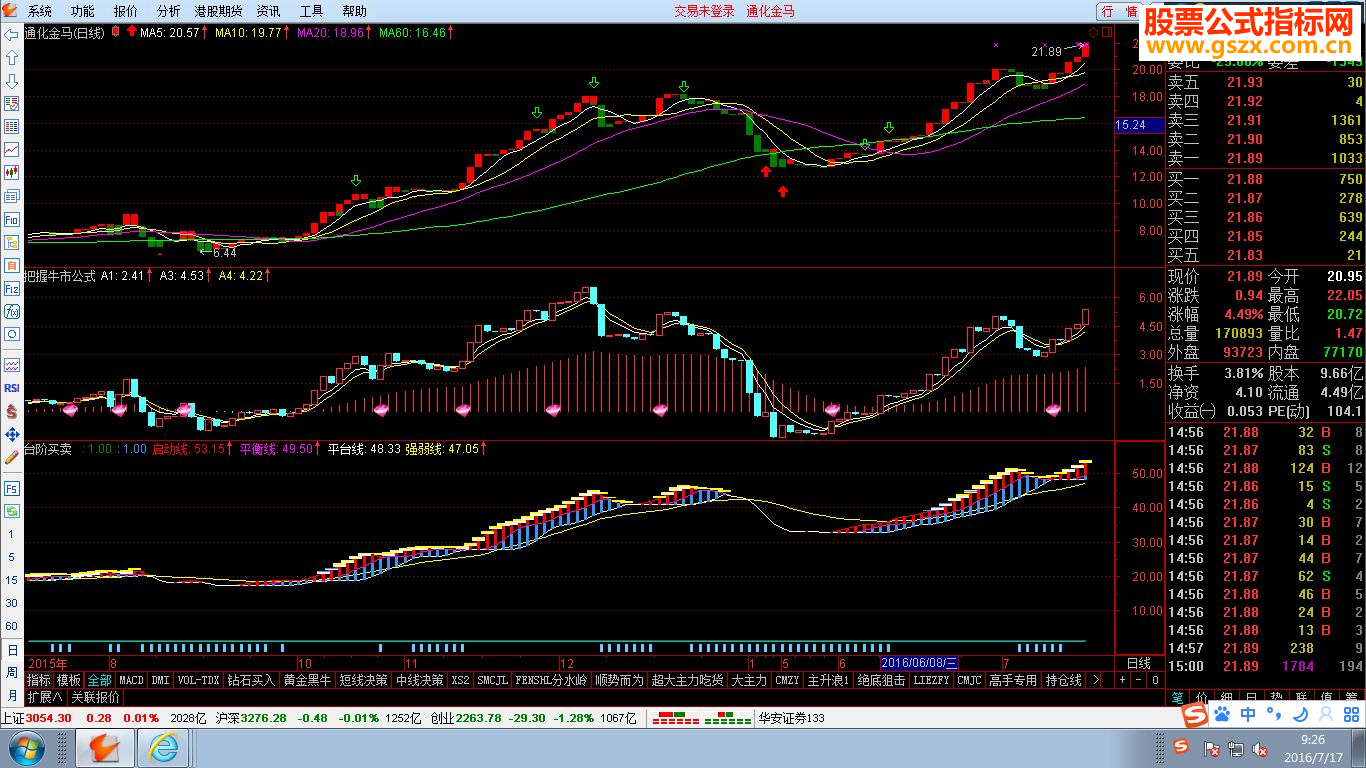The image size is (1366, 768).
Task: Select the VOL-TDX indicator tab
Action: (198, 680)
